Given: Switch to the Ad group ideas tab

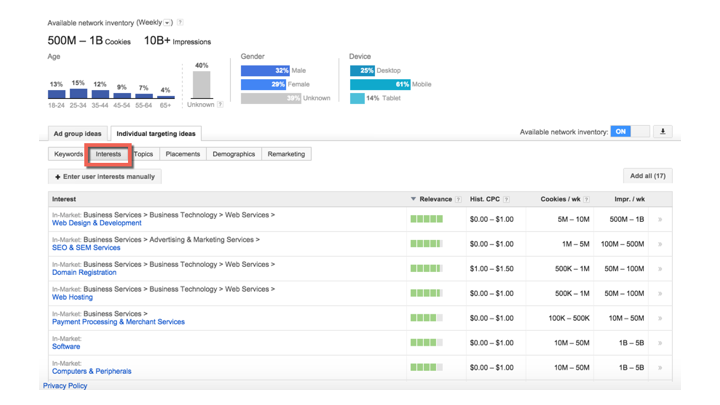Looking at the screenshot, I should point(78,134).
